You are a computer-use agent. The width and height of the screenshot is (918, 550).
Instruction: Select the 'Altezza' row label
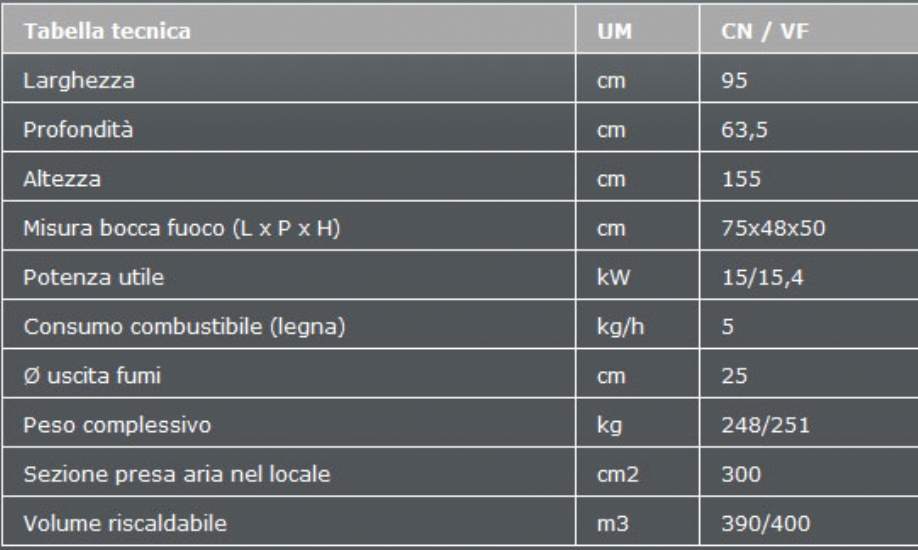61,179
